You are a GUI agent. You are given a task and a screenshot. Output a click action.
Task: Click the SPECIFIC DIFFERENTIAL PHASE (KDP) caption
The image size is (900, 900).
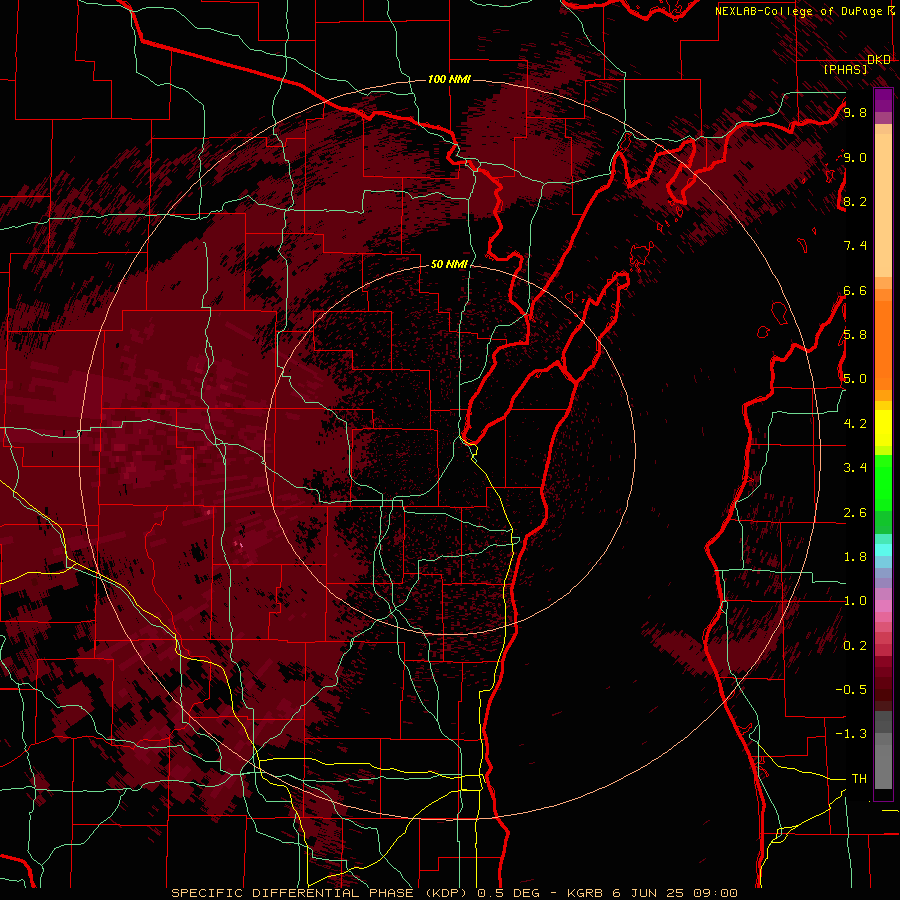pyautogui.click(x=320, y=893)
